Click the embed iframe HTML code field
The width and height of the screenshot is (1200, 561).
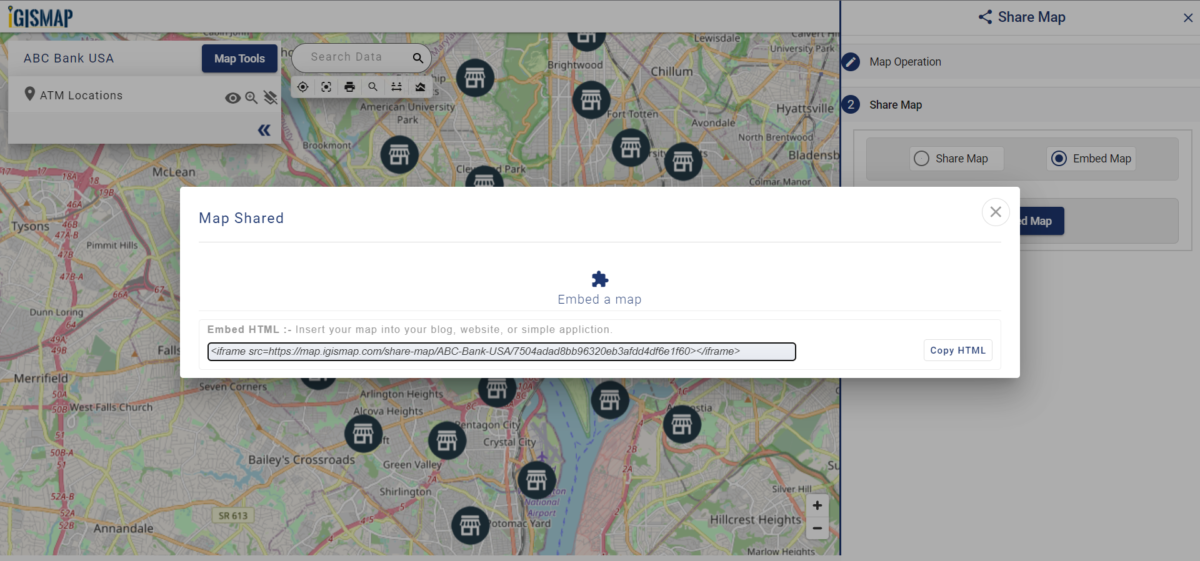(501, 351)
